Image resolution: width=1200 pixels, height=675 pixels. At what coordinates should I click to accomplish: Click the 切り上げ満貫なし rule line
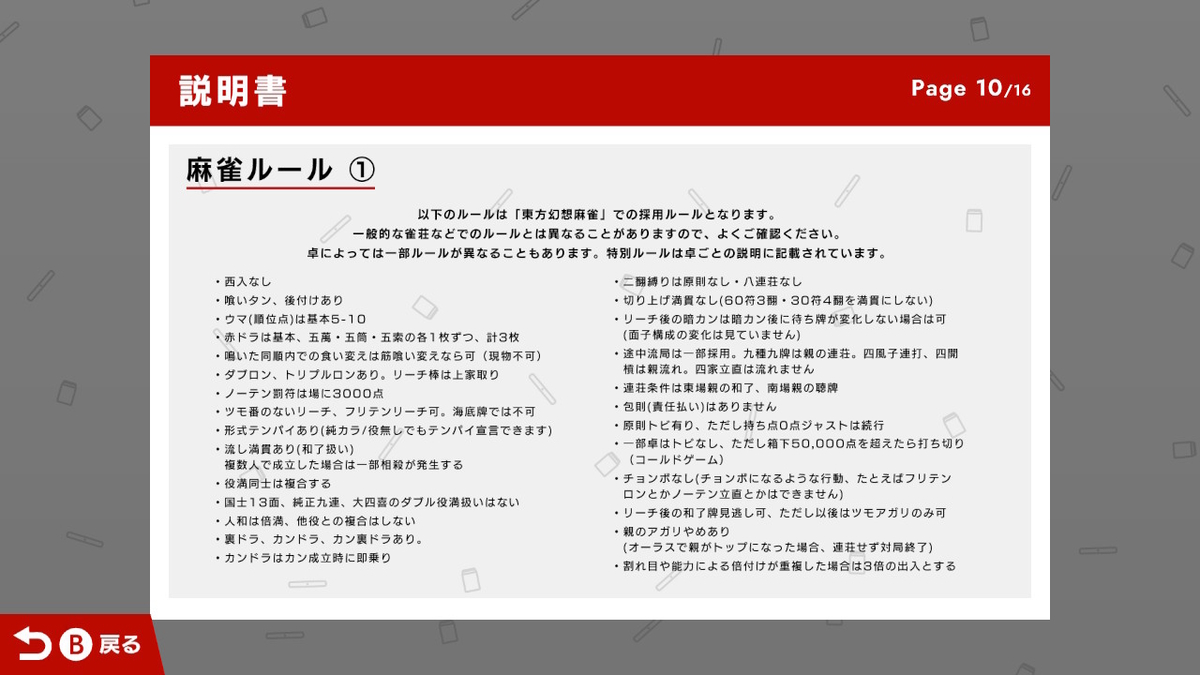(772, 300)
